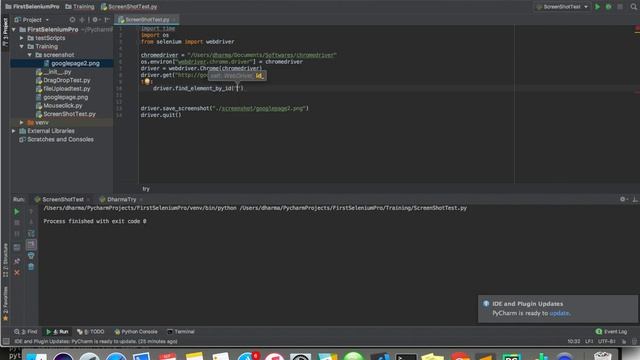This screenshot has height=360, width=640.
Task: Collapse the Training folder
Action: coord(22,47)
